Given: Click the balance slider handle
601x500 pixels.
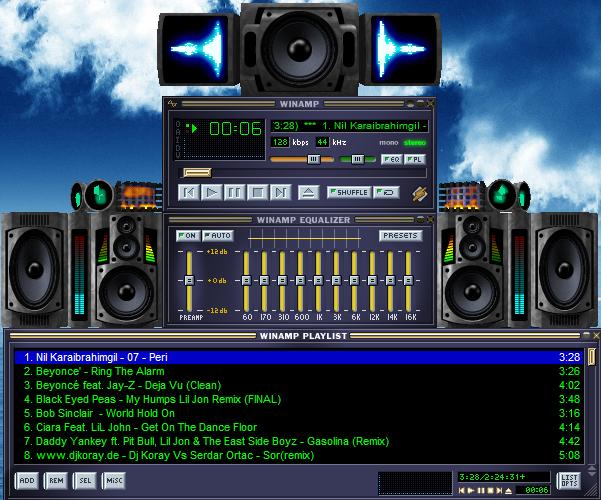Looking at the screenshot, I should tap(357, 159).
